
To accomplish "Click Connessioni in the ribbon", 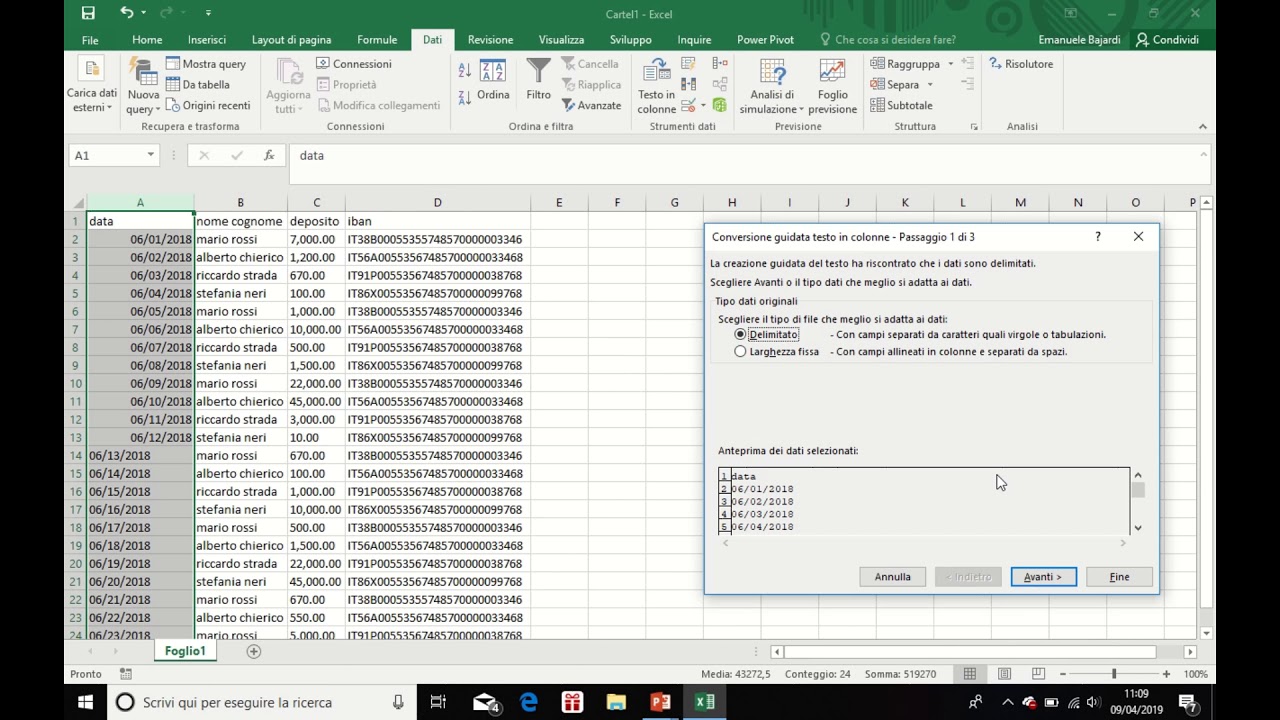I will click(x=354, y=64).
